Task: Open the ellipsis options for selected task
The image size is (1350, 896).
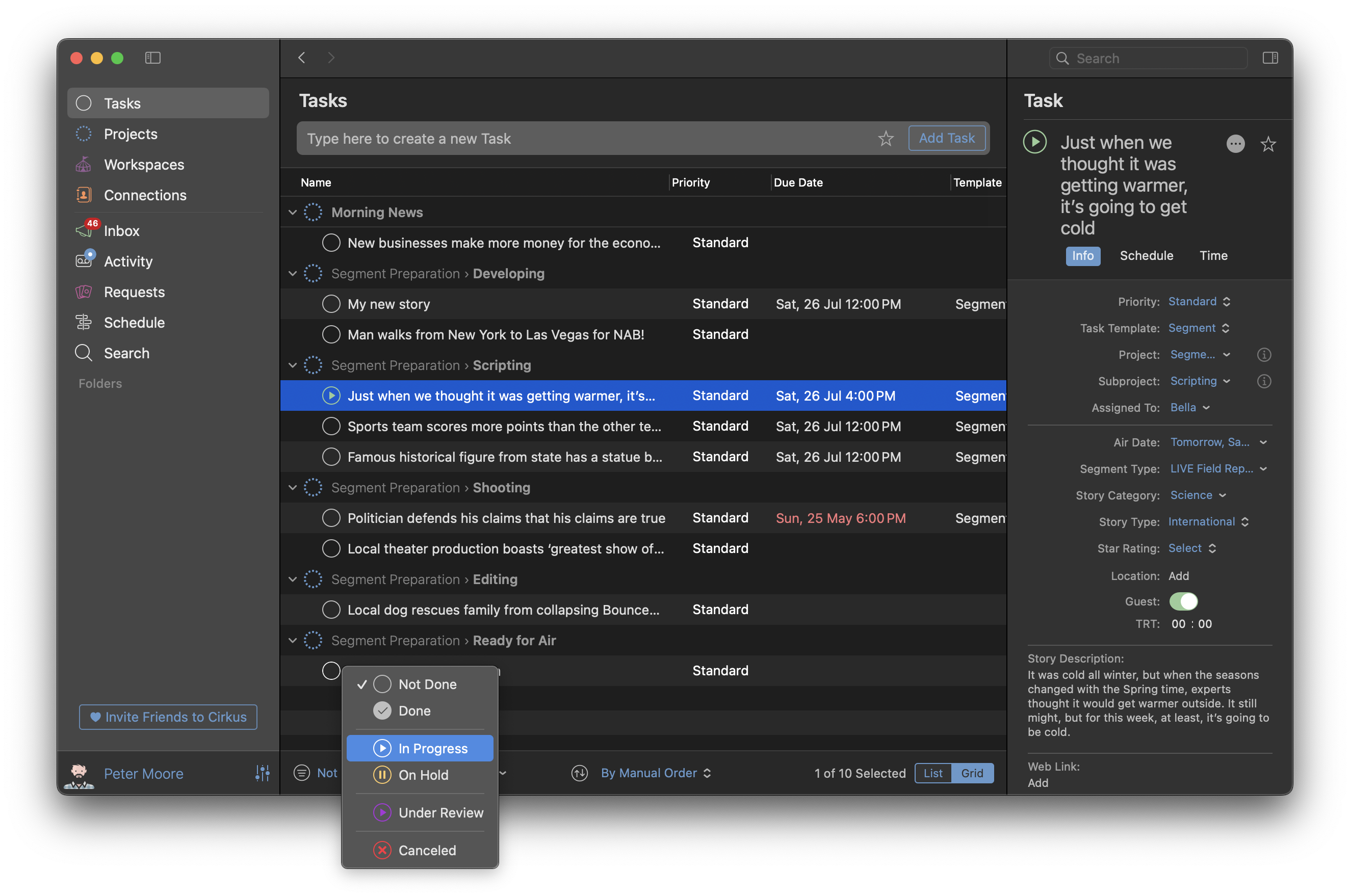Action: point(1235,144)
